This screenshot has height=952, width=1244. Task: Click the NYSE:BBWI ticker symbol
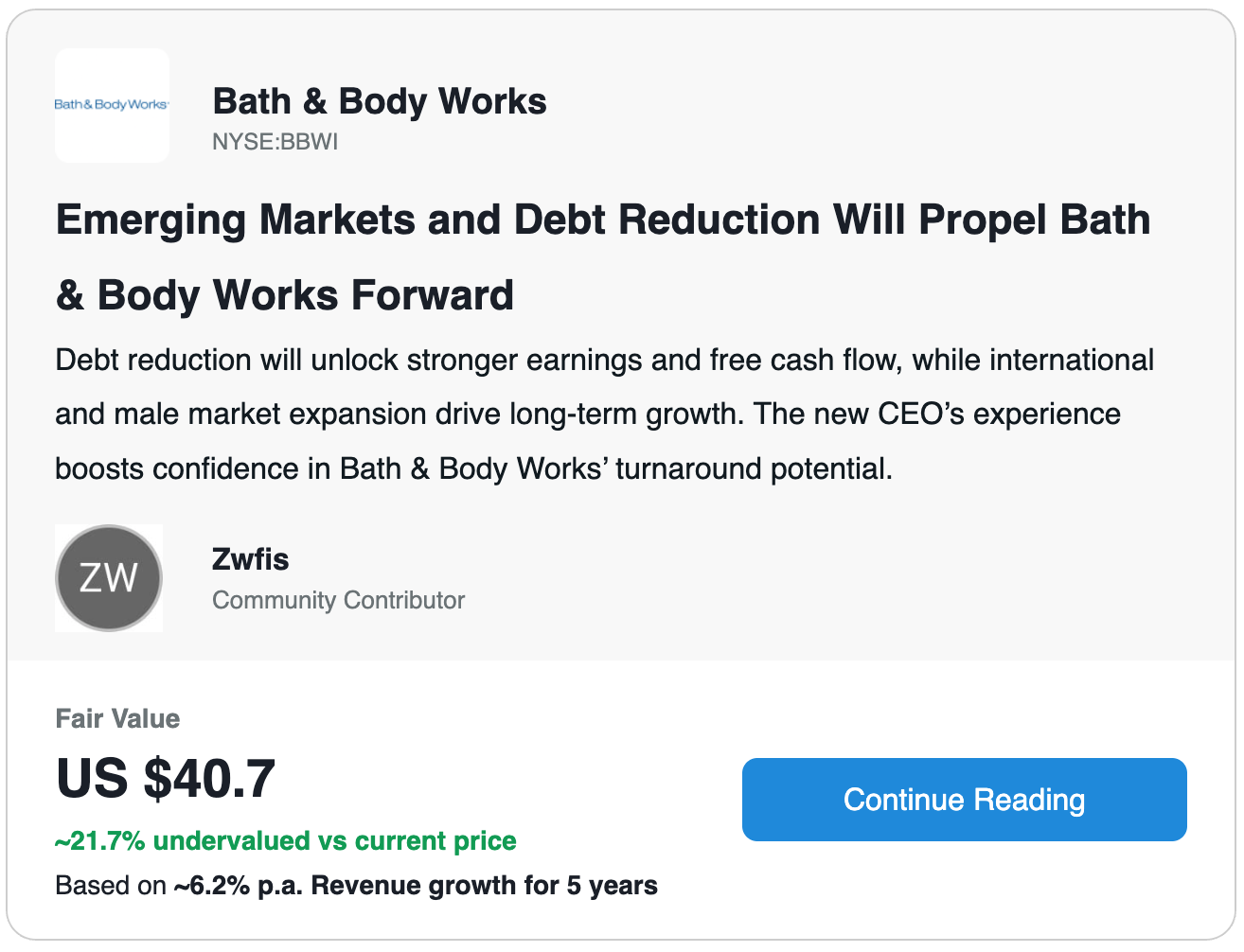[x=275, y=142]
